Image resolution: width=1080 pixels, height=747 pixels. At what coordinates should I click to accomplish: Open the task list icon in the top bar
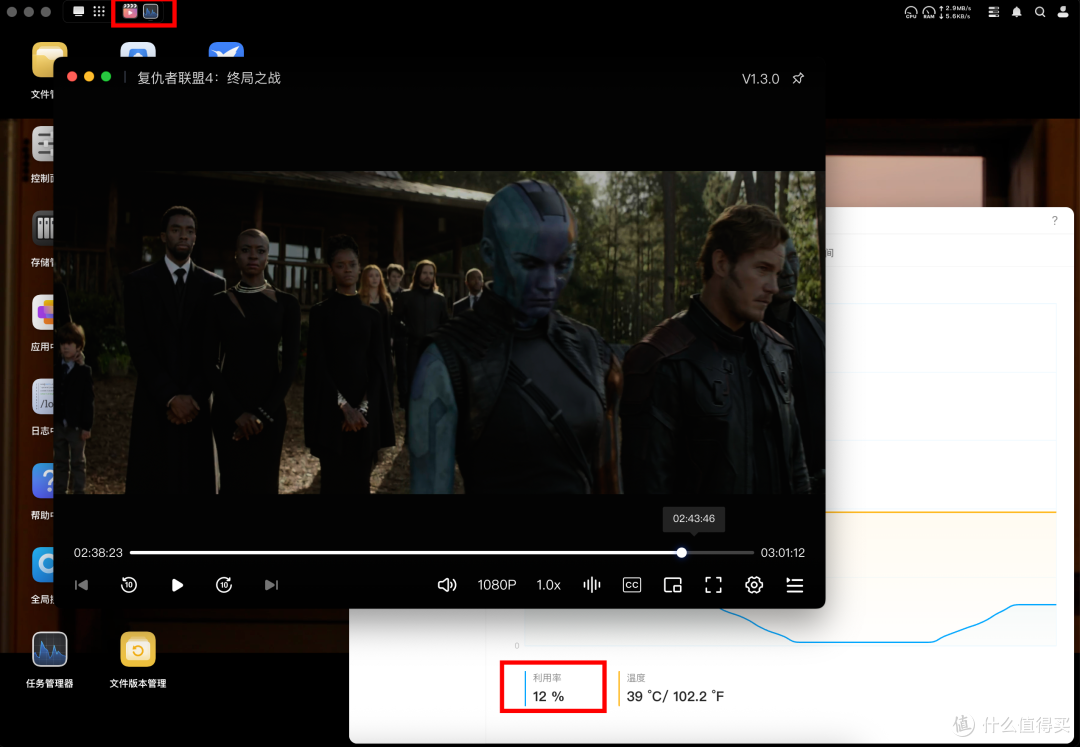(993, 12)
